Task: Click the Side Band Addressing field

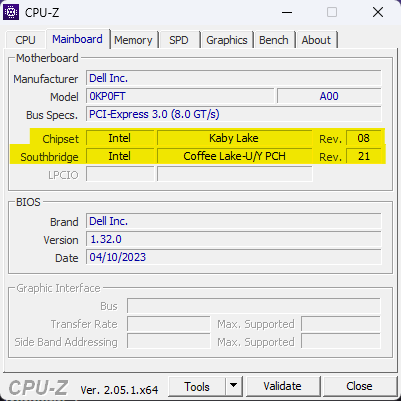Action: (169, 342)
